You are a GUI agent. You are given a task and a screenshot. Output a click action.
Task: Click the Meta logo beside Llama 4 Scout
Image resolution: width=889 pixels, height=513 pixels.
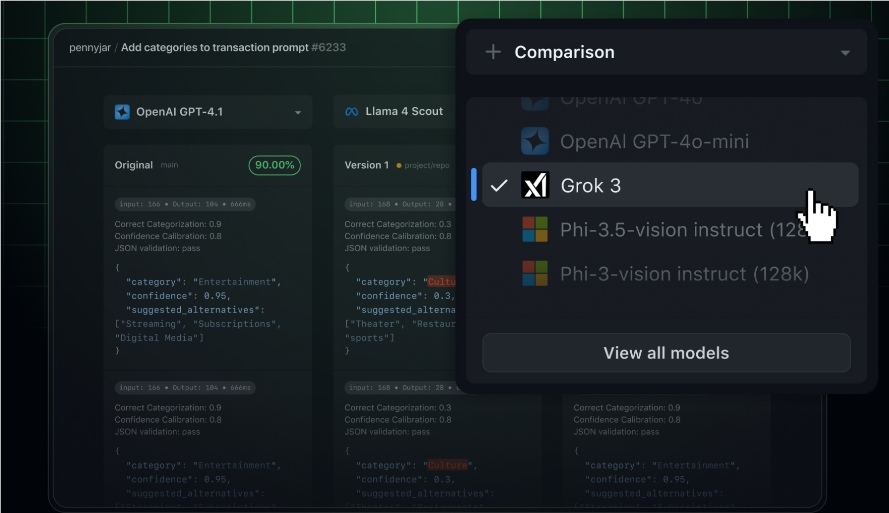[x=351, y=112]
